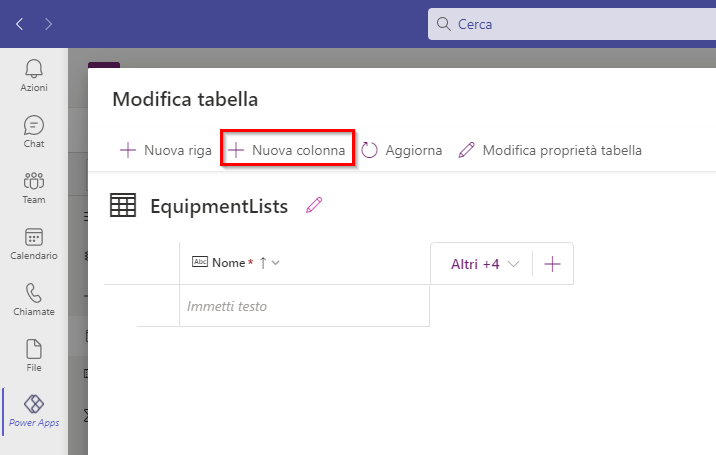The width and height of the screenshot is (716, 455).
Task: Click the Immetti testo cell
Action: point(305,306)
